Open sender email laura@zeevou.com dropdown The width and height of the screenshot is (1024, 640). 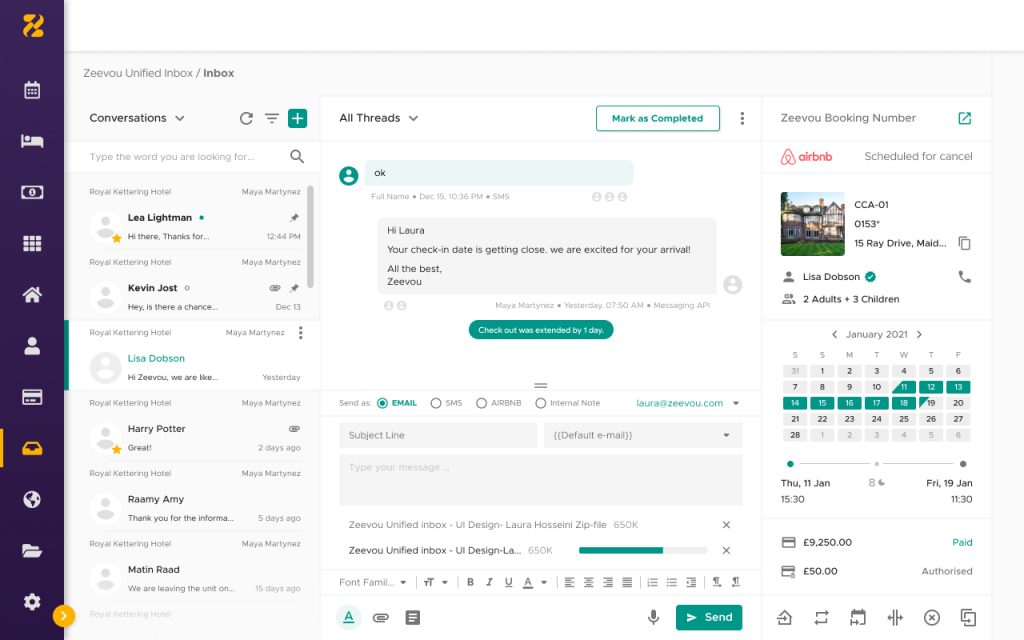click(x=736, y=403)
